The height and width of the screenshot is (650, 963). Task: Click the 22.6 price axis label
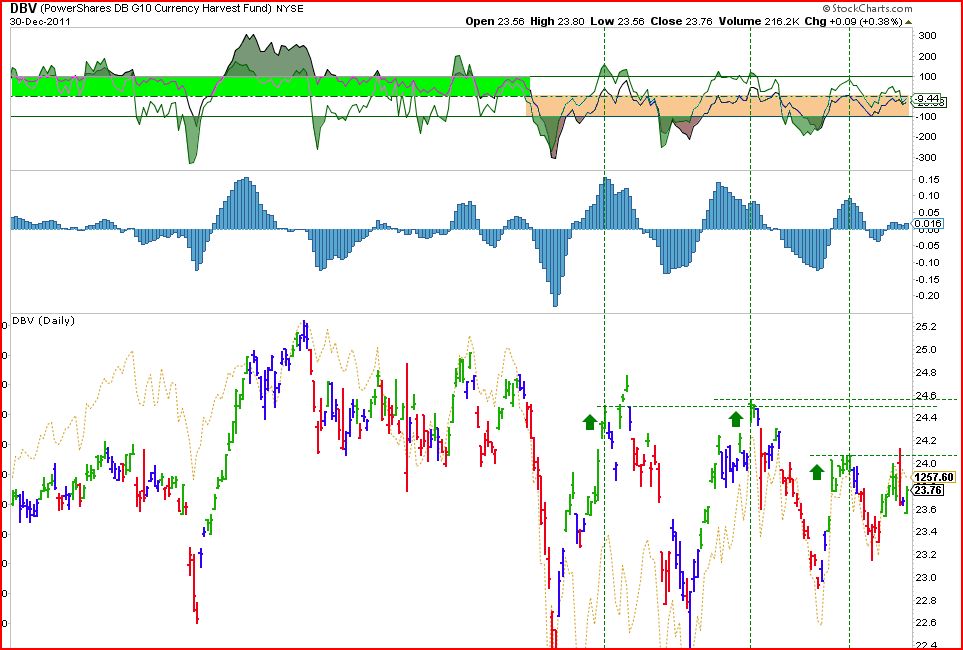(927, 622)
